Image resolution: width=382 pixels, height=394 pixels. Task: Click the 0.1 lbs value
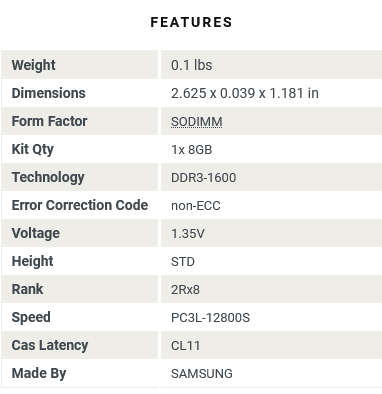pyautogui.click(x=192, y=65)
